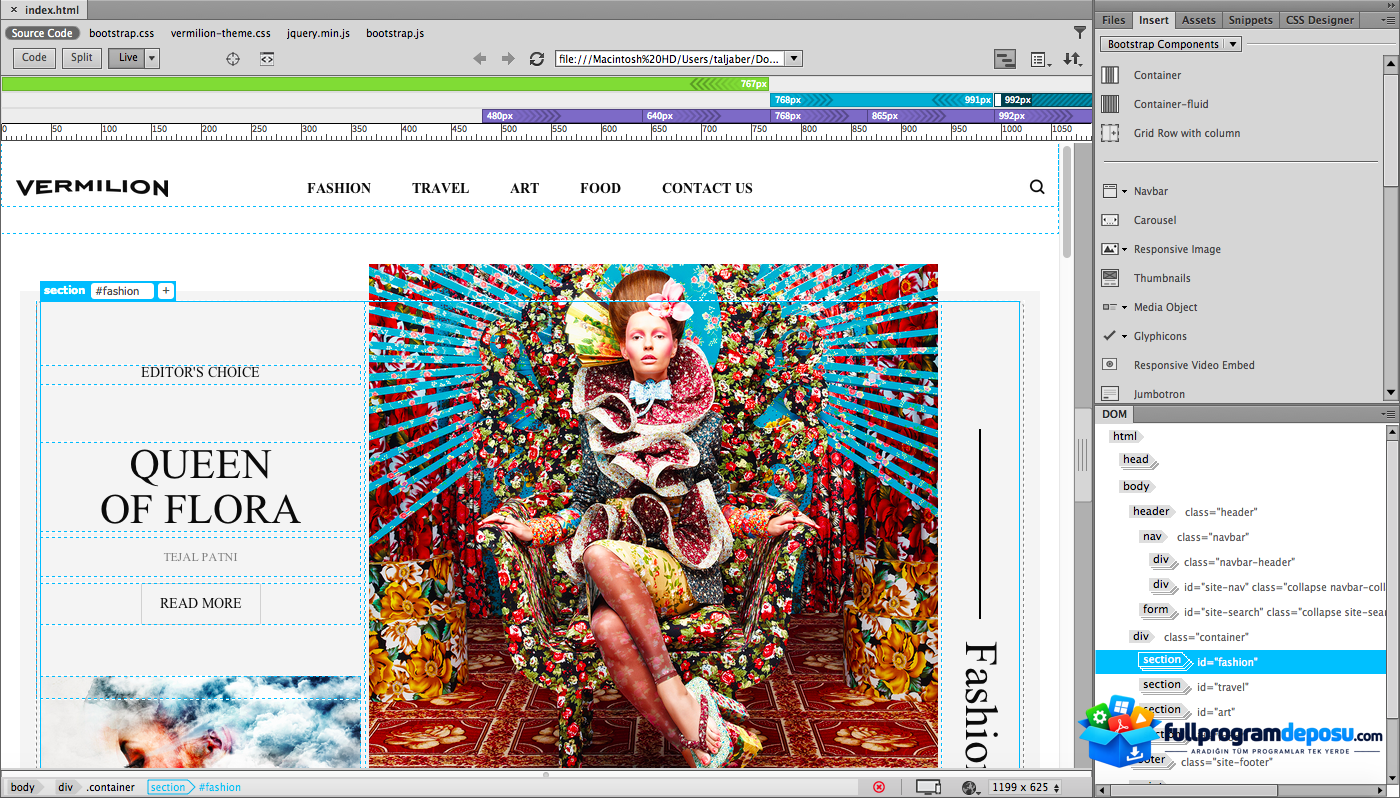Toggle the Live view button
Viewport: 1400px width, 798px height.
point(128,58)
